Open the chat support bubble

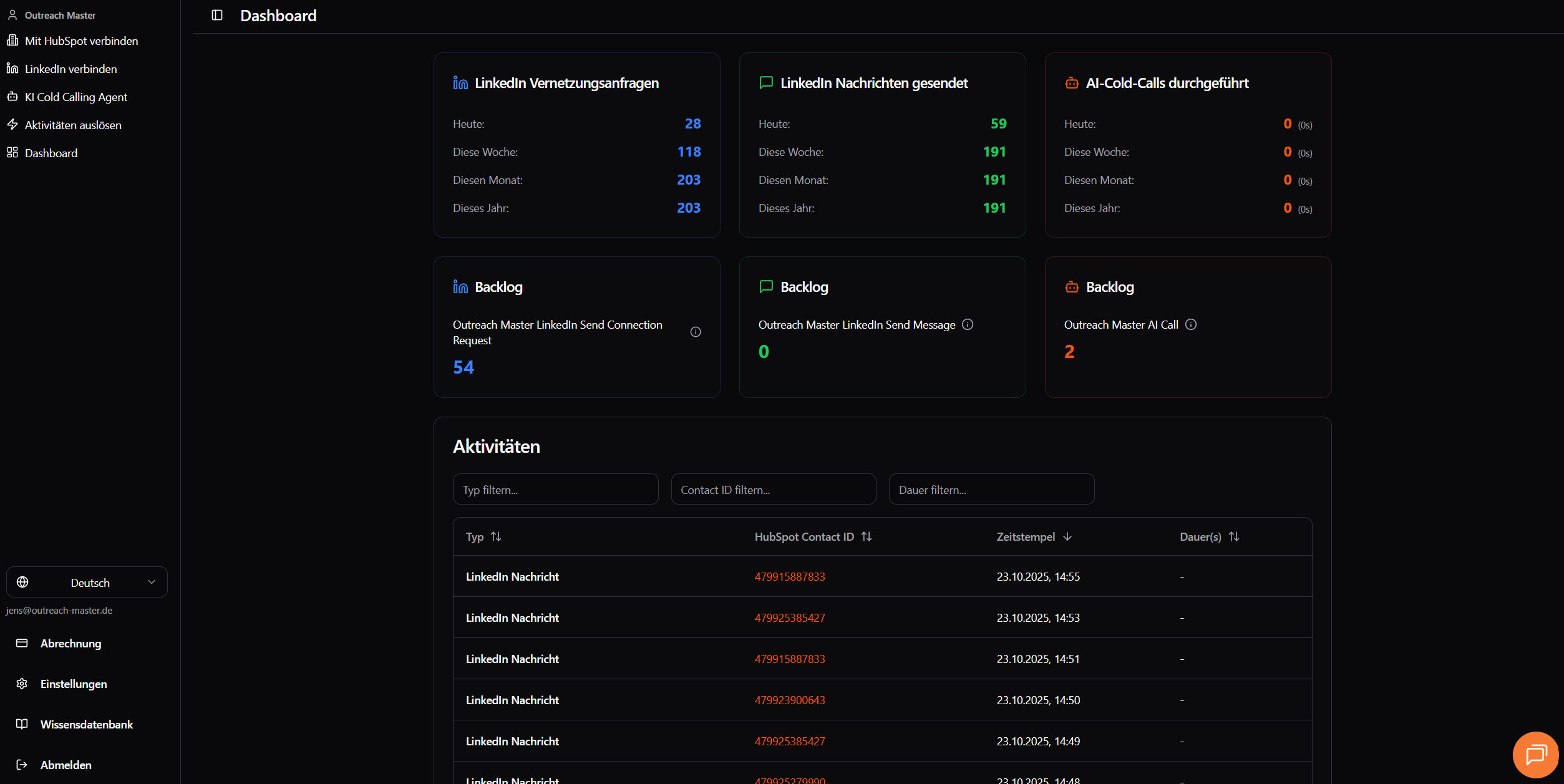[1535, 754]
